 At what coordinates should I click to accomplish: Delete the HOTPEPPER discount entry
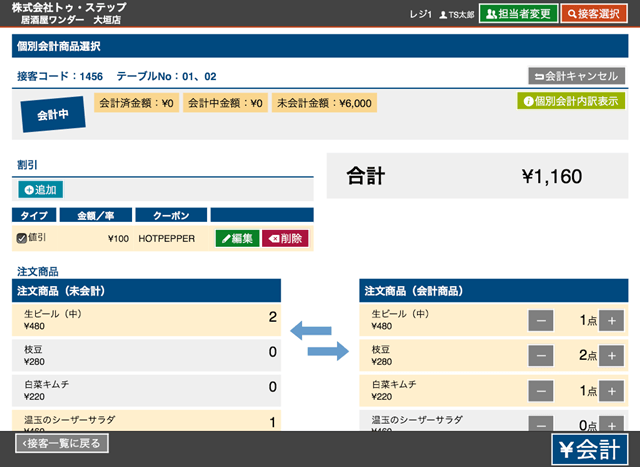[x=285, y=238]
